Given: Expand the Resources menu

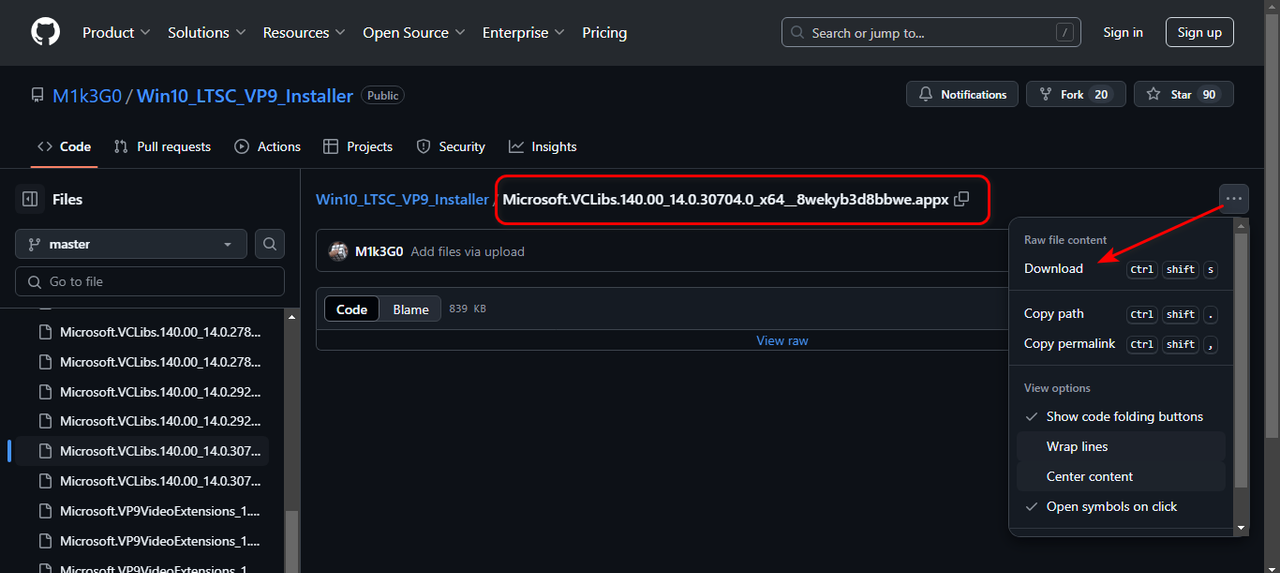Looking at the screenshot, I should tap(304, 33).
